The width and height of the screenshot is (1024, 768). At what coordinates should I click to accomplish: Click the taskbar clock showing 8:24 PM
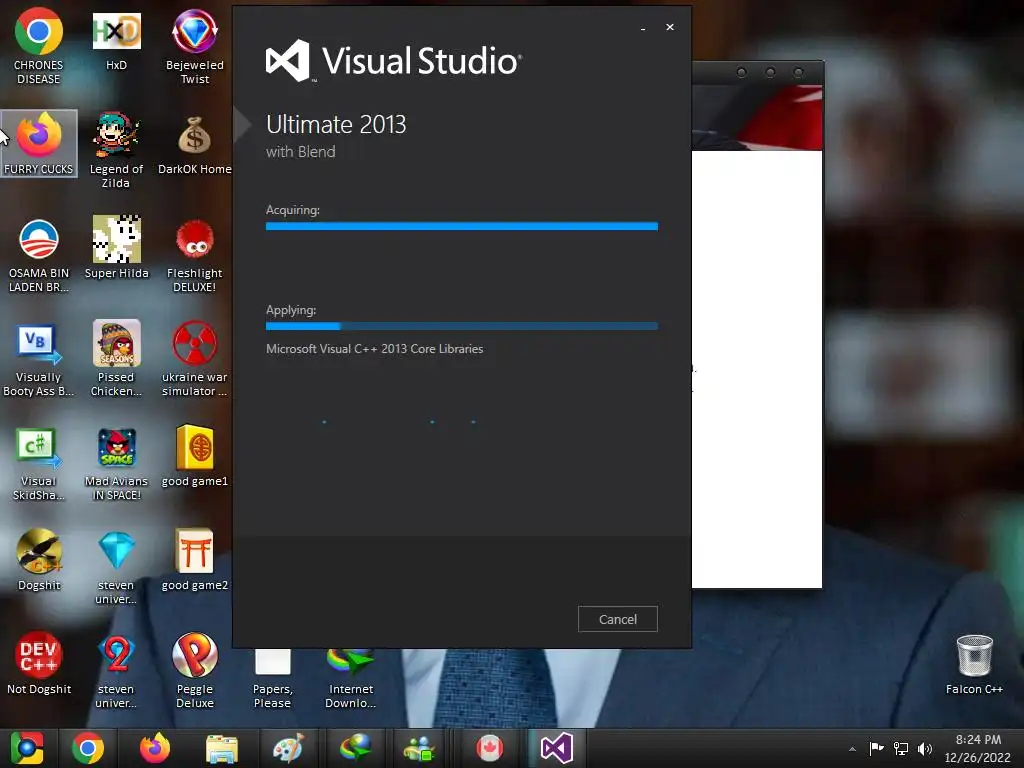pos(978,748)
